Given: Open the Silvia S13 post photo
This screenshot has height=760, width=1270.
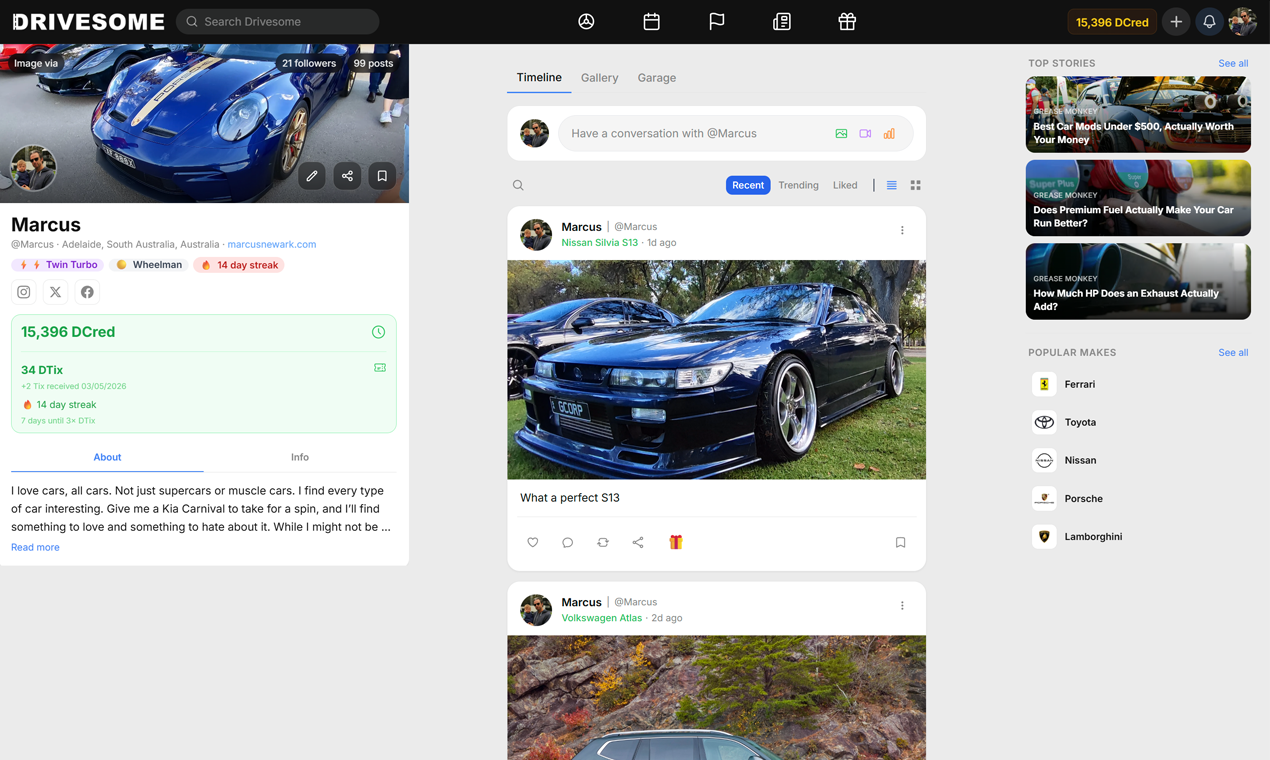Looking at the screenshot, I should click(x=716, y=370).
